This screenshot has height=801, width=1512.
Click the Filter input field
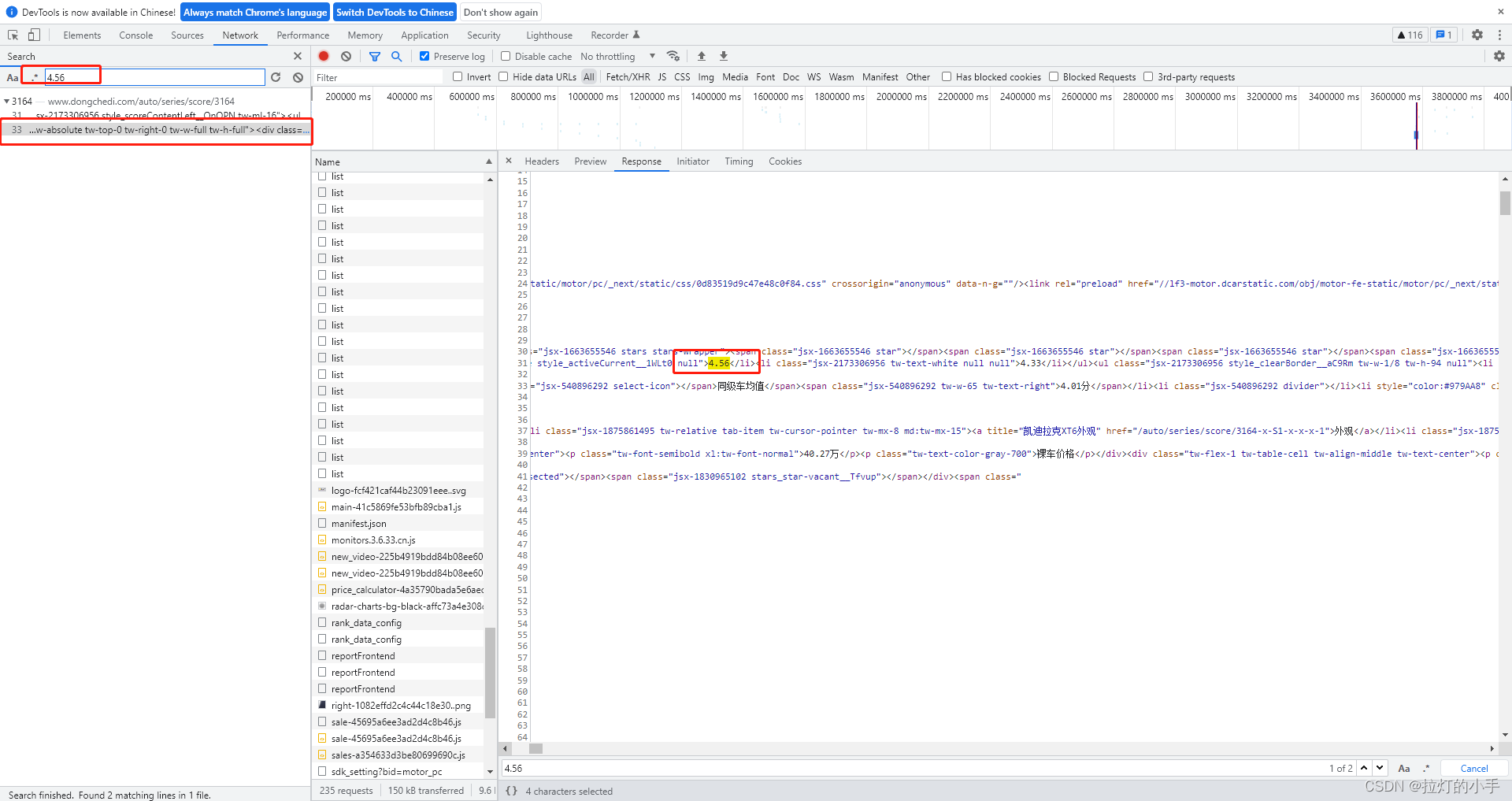point(379,77)
